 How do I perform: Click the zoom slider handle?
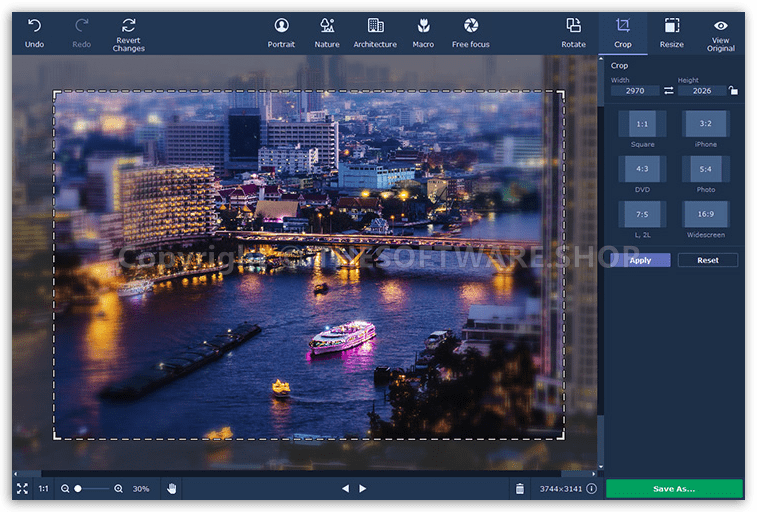[x=78, y=488]
